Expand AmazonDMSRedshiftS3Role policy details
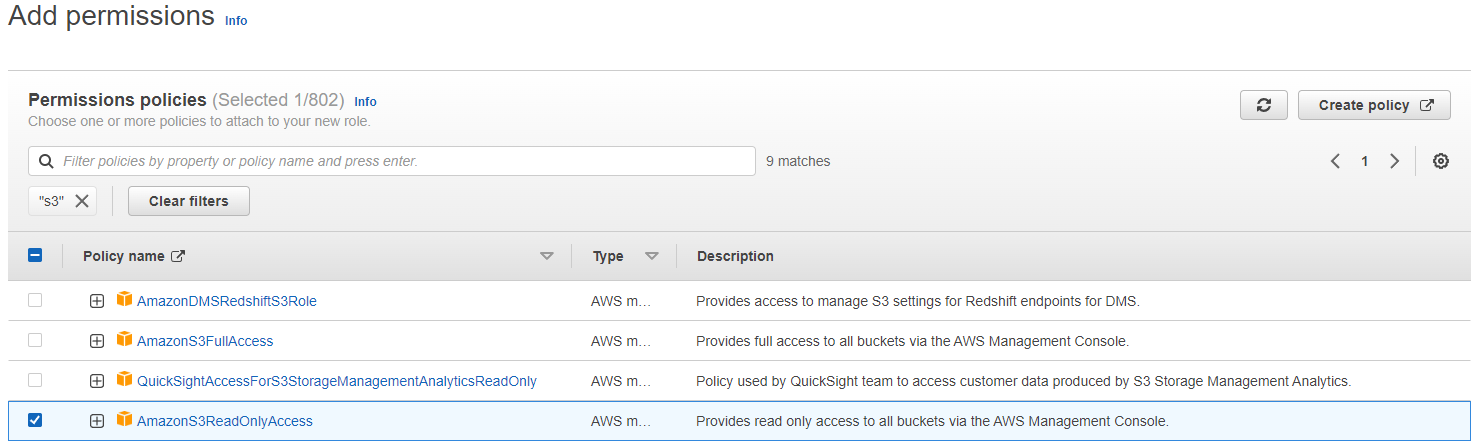Viewport: 1476px width, 448px height. point(97,301)
